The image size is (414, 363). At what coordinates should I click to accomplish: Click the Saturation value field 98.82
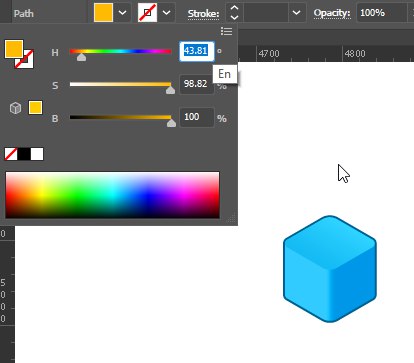coord(197,84)
